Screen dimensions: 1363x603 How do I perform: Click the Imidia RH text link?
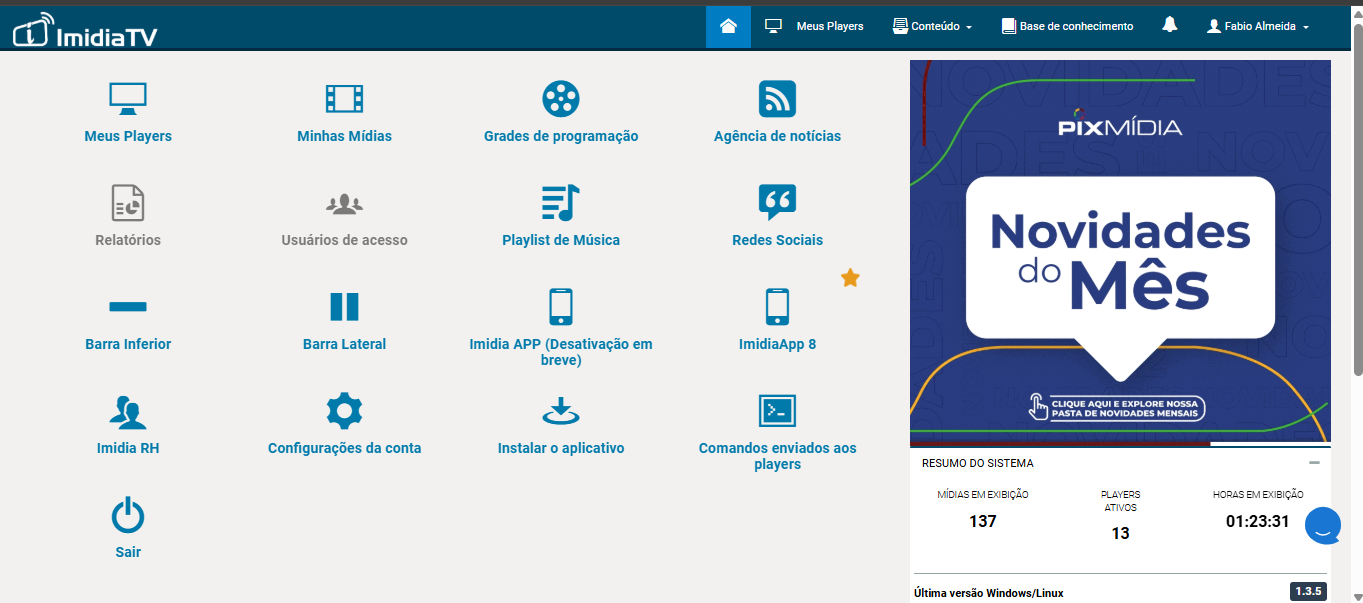[x=128, y=448]
